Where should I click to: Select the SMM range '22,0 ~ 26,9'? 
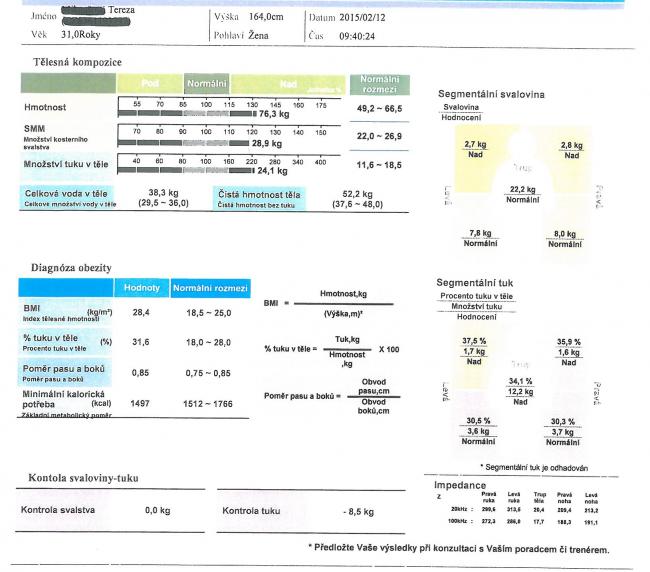[379, 136]
